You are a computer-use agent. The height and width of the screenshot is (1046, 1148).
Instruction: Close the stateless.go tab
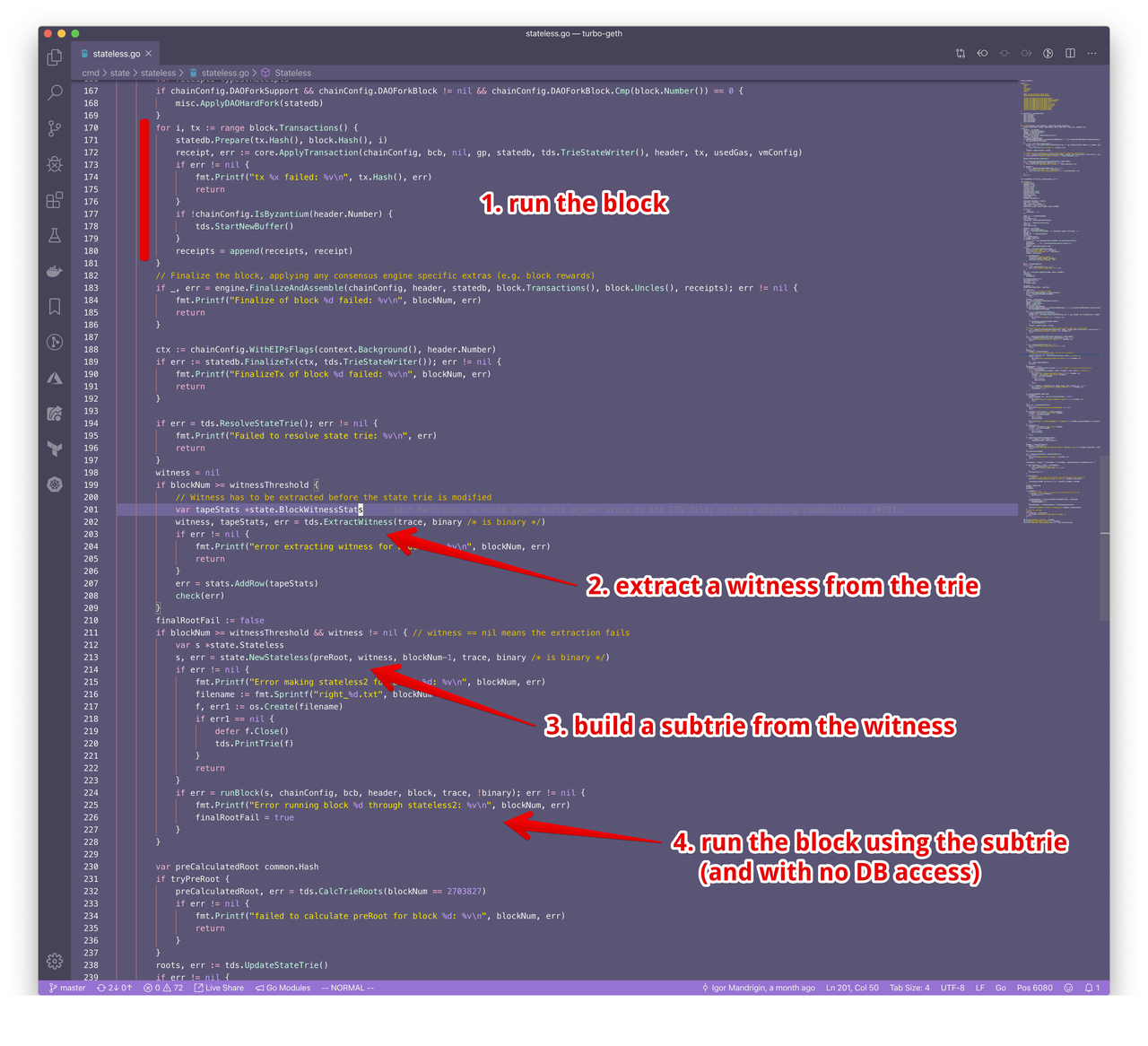pos(149,54)
